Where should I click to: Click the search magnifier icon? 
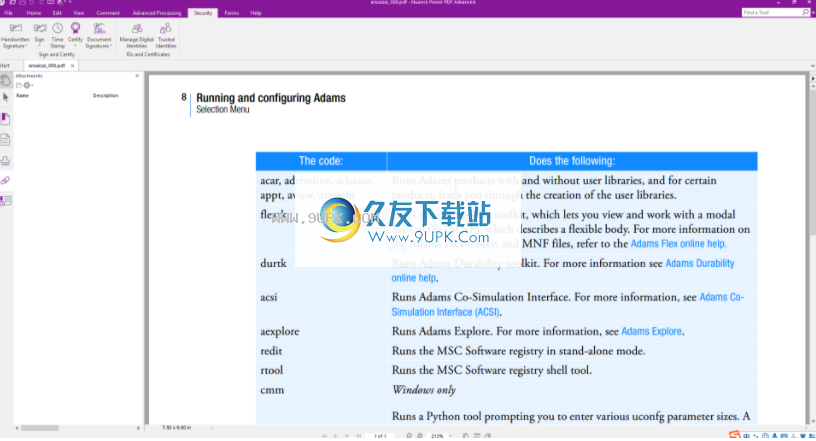click(806, 12)
